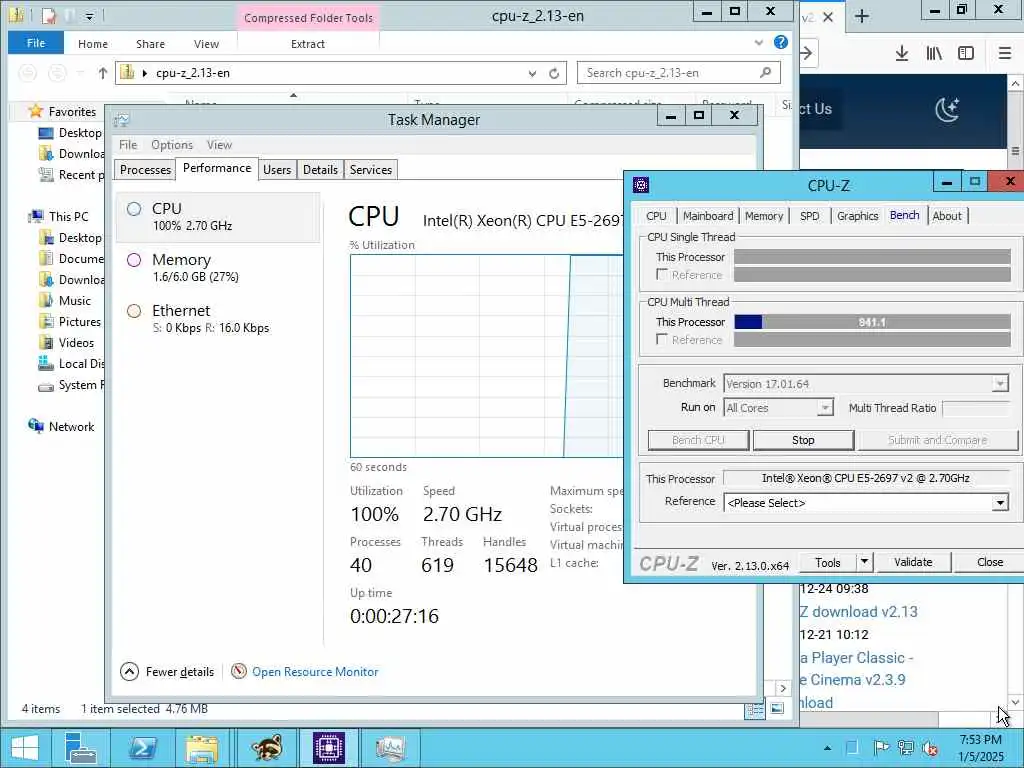Open the CPU-Z About tab
This screenshot has width=1024, height=768.
click(947, 216)
